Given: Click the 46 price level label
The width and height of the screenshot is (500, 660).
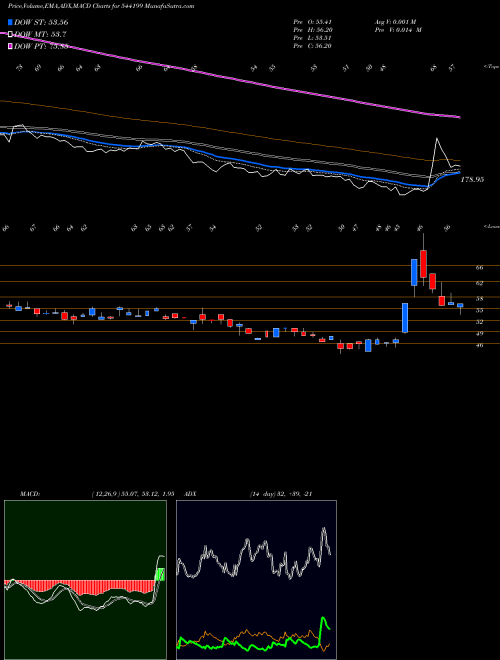Looking at the screenshot, I should point(479,345).
